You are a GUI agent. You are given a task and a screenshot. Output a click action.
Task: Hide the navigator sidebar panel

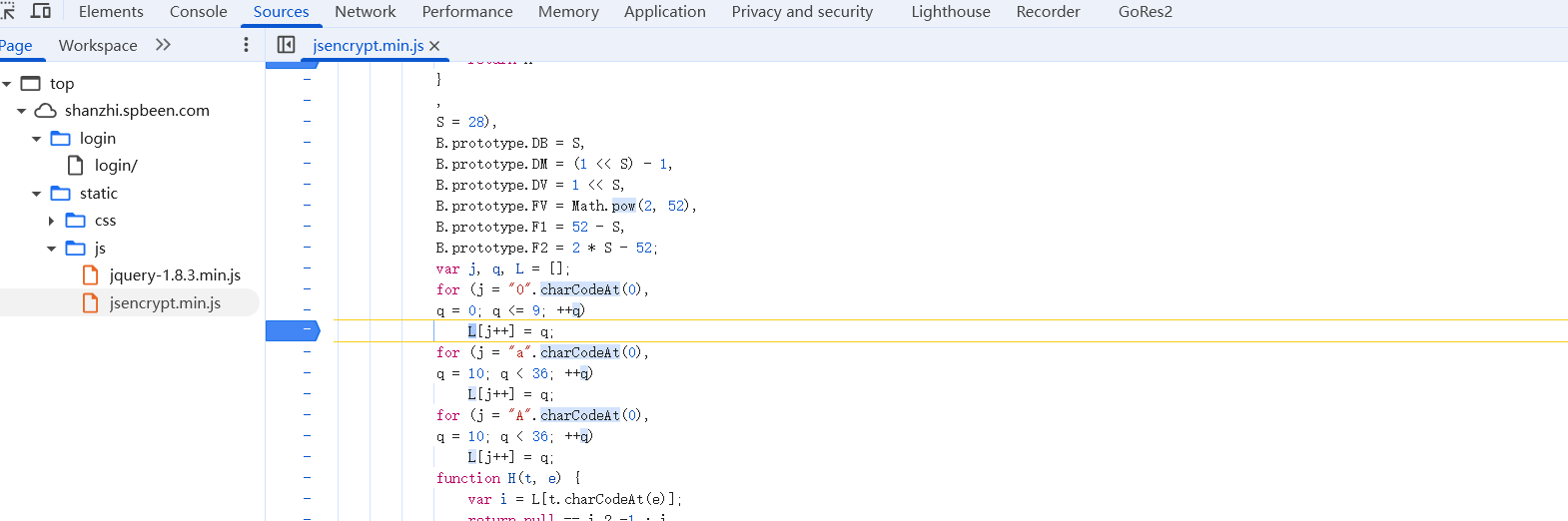[x=286, y=45]
